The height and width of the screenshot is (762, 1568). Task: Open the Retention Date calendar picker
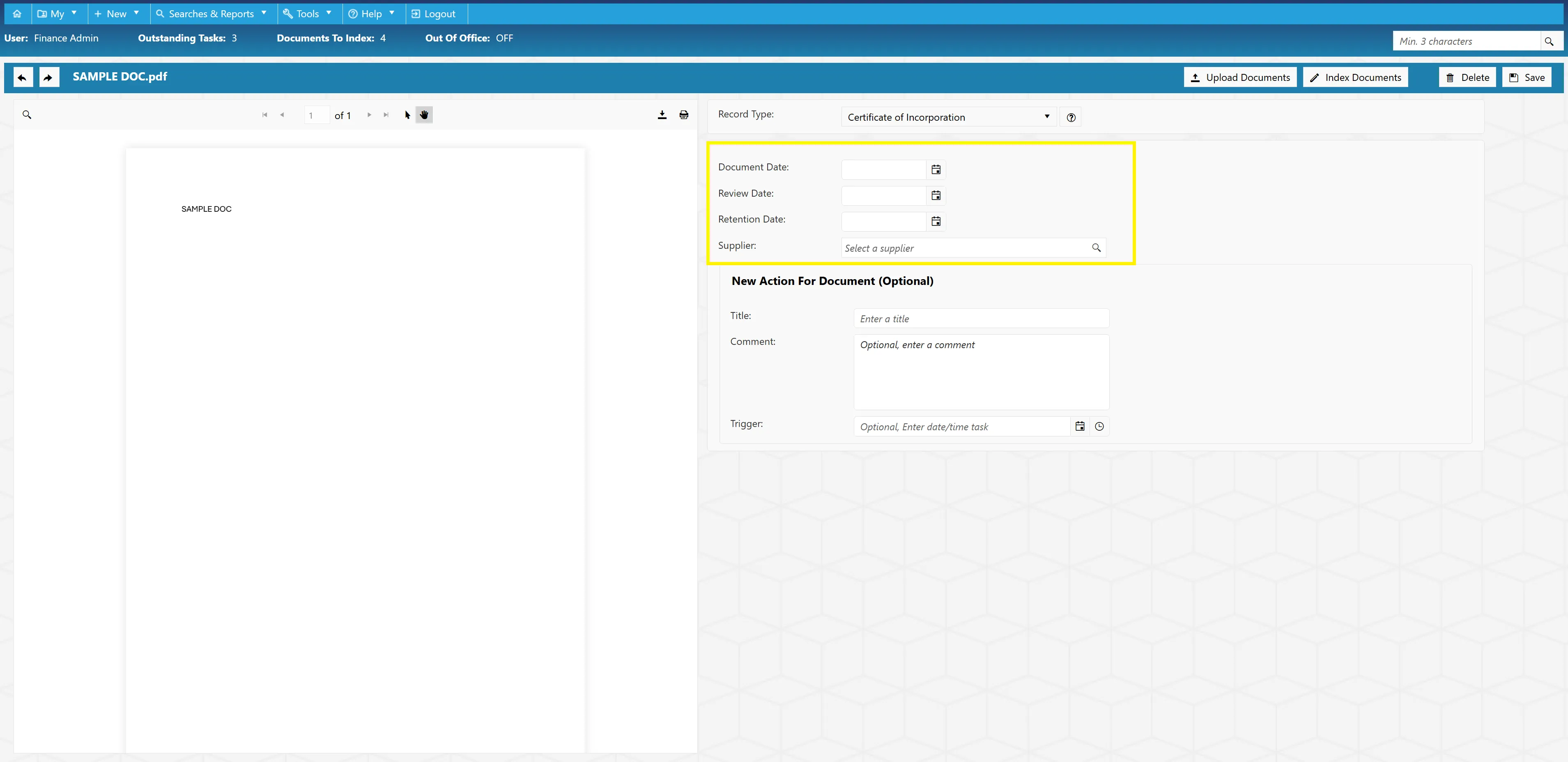936,222
